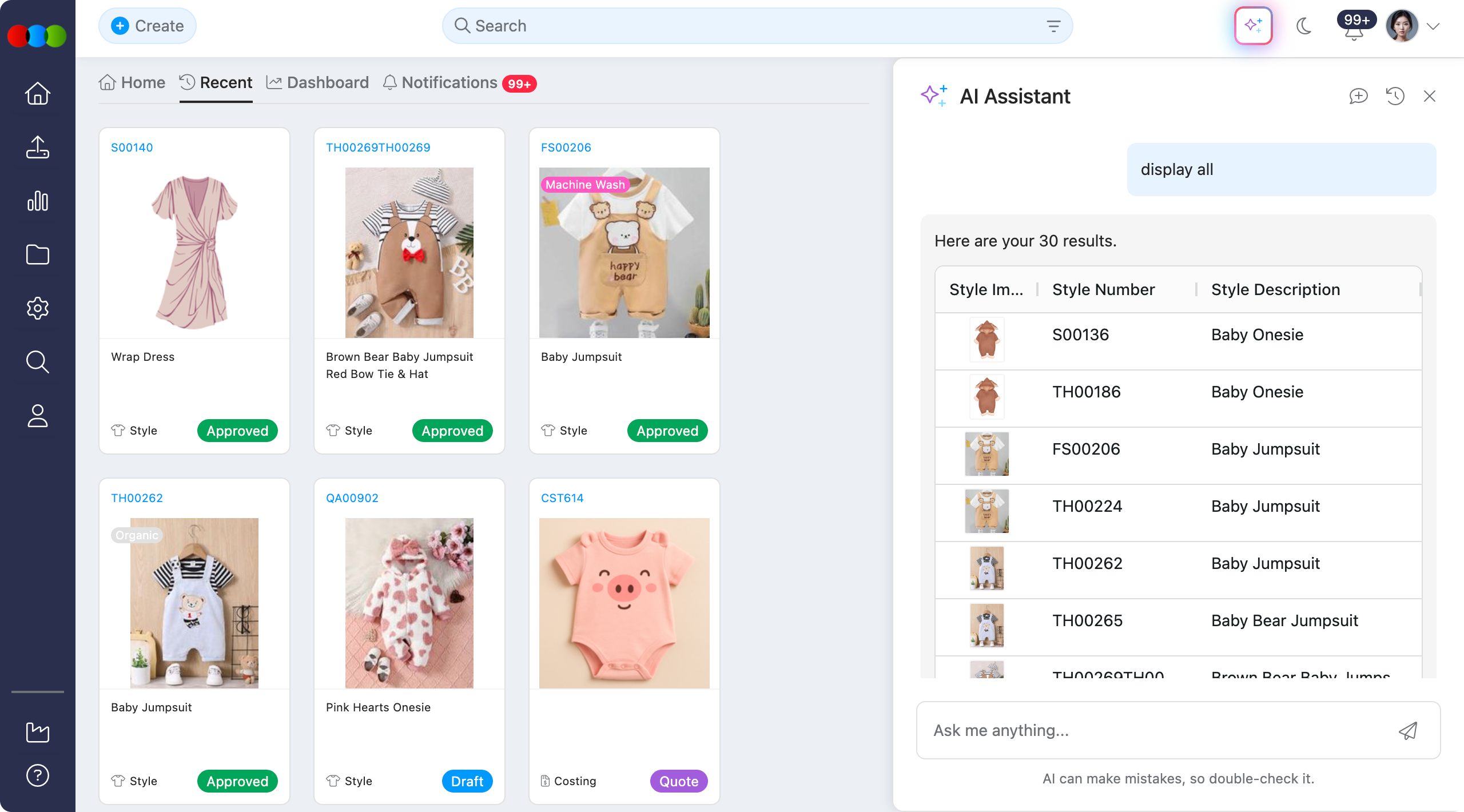Open style S00140 via its blue link
The image size is (1464, 812).
click(132, 147)
